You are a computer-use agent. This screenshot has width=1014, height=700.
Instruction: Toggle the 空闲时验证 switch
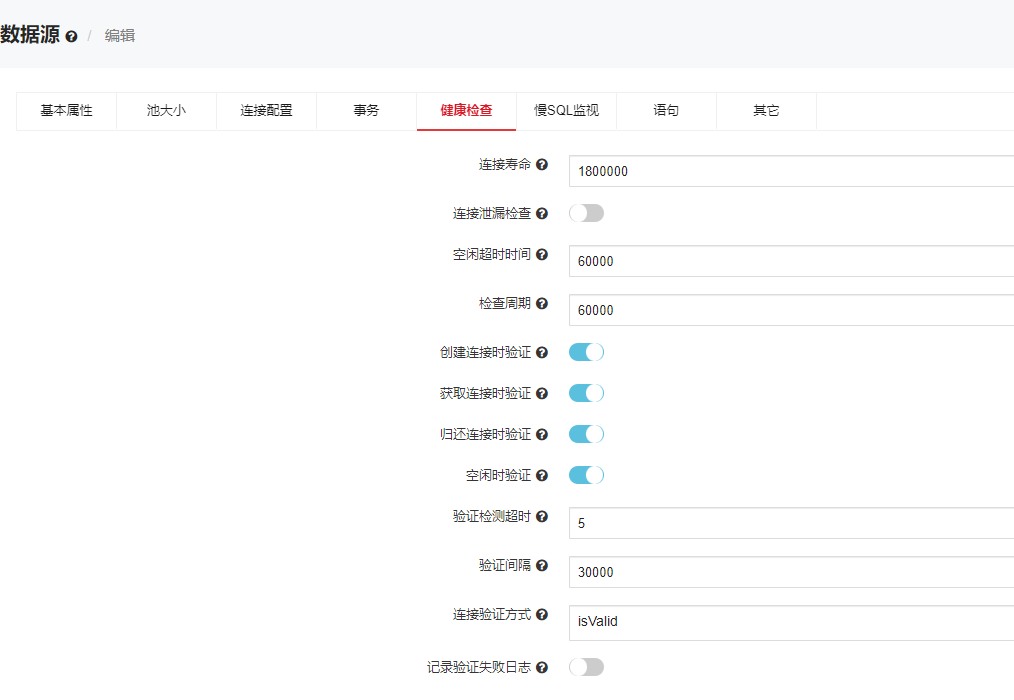coord(586,475)
